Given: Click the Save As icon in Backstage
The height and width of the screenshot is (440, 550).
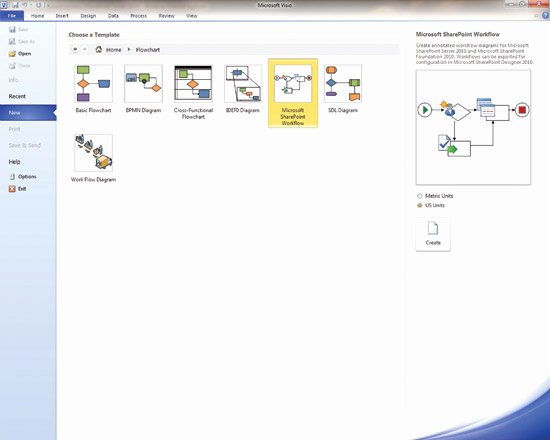Looking at the screenshot, I should coord(12,41).
